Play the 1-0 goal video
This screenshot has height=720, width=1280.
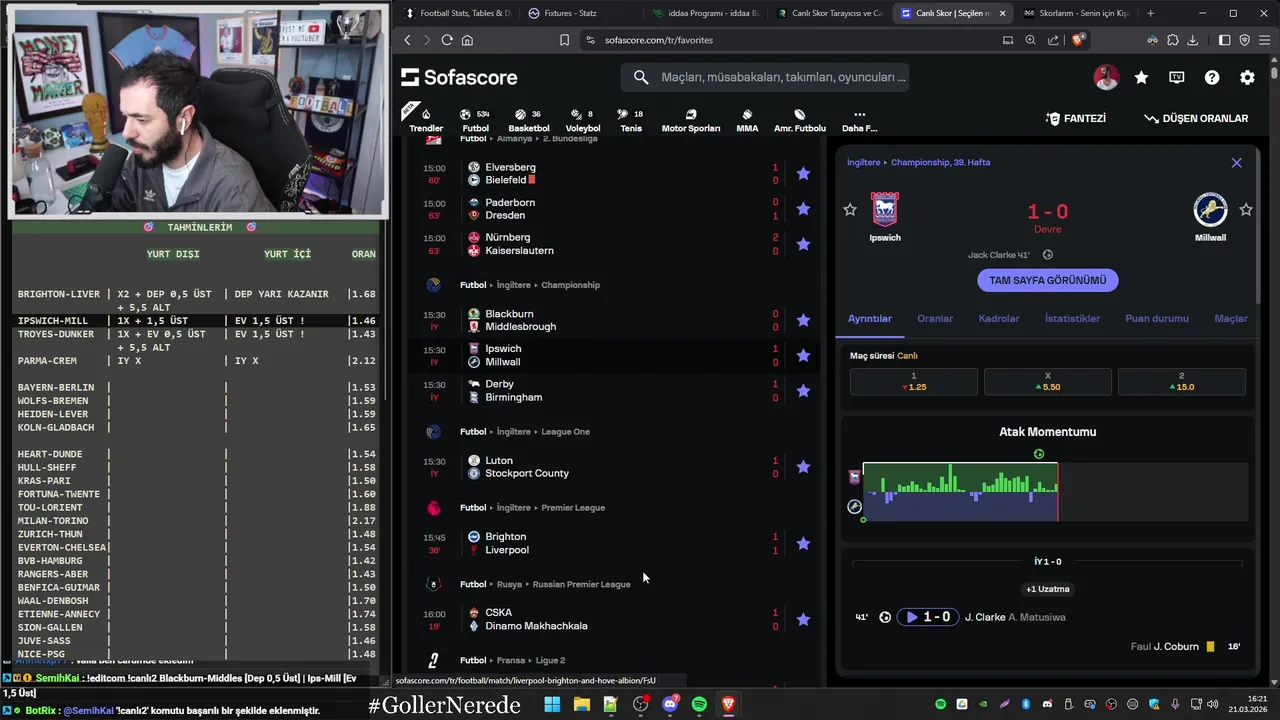[927, 617]
